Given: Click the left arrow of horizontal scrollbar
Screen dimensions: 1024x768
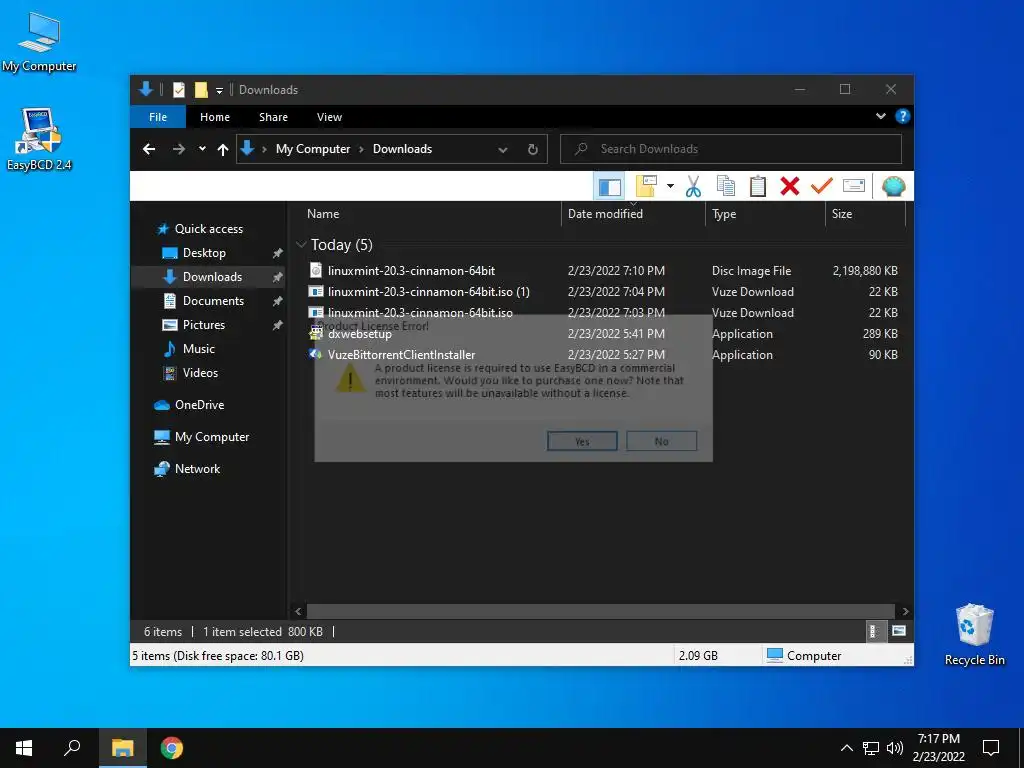Looking at the screenshot, I should pos(298,611).
